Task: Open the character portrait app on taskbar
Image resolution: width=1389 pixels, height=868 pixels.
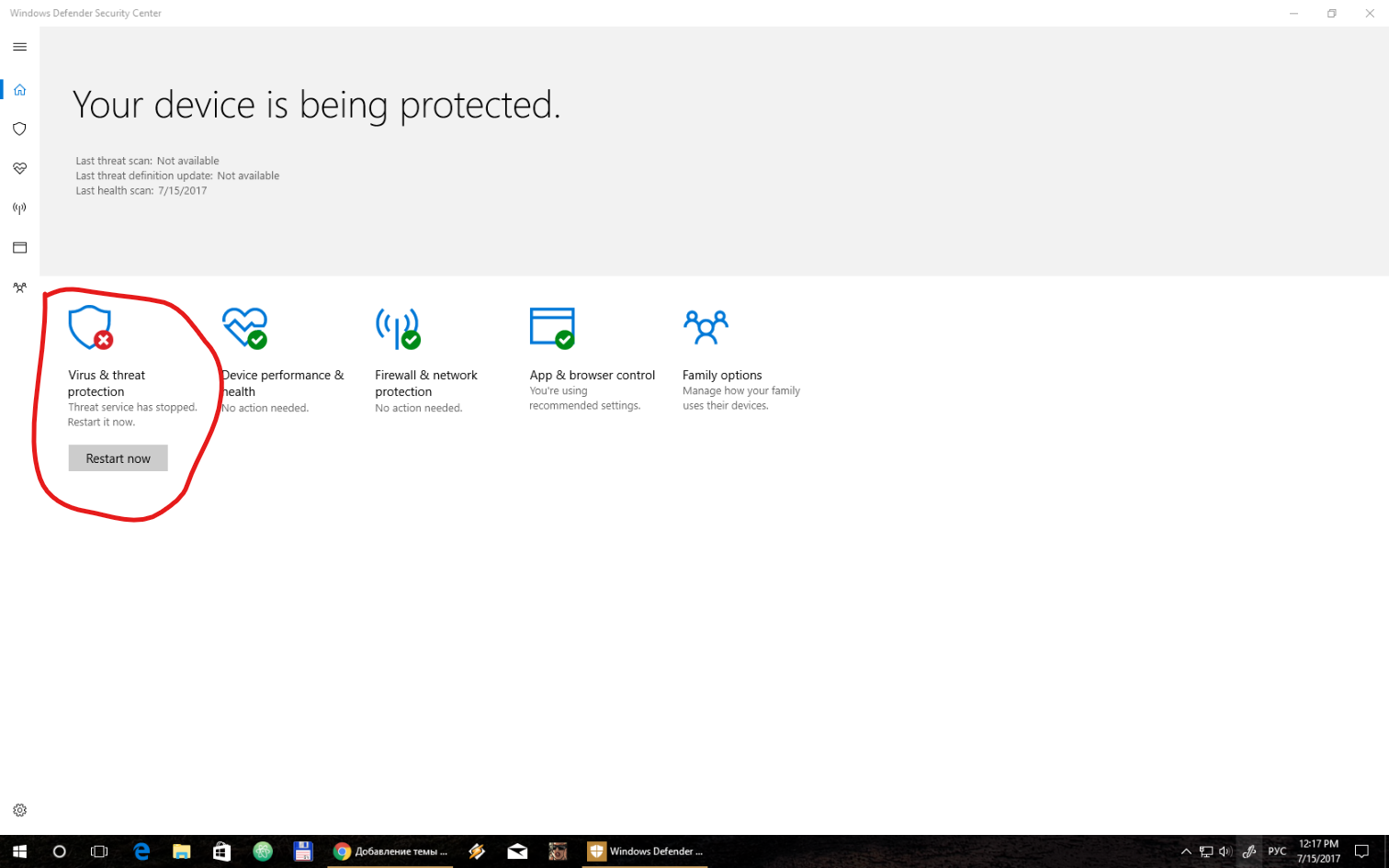Action: 558,851
